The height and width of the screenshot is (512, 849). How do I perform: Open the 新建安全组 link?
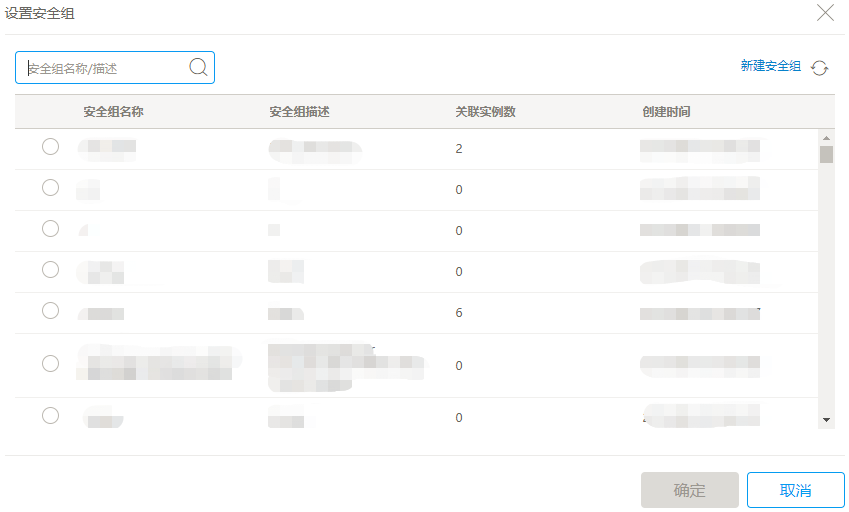click(x=770, y=66)
